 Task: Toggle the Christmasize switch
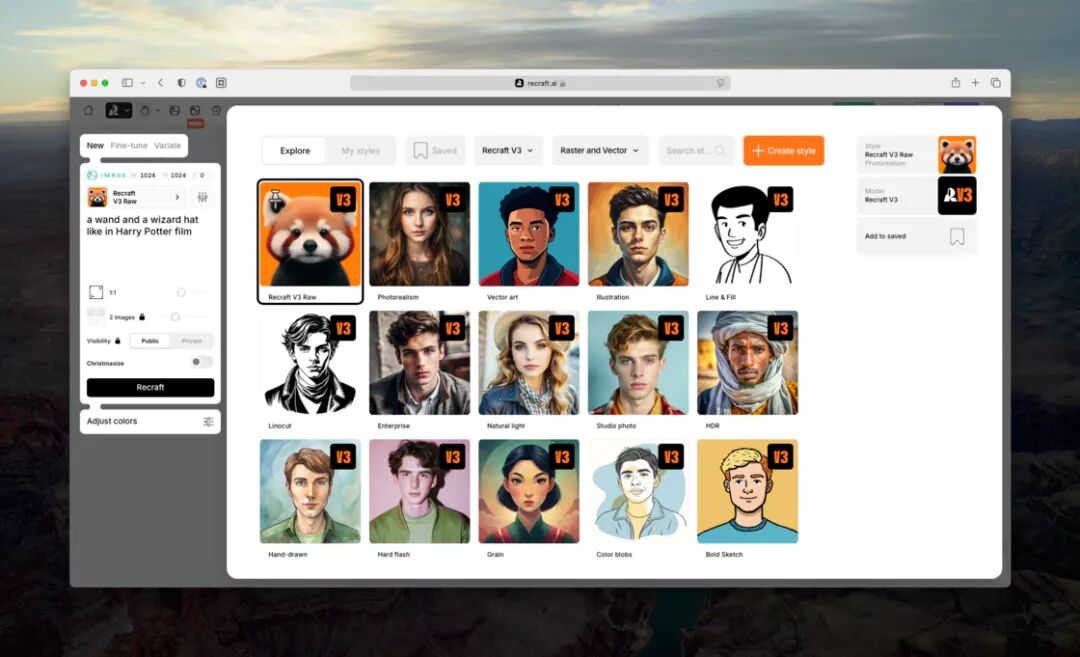201,362
